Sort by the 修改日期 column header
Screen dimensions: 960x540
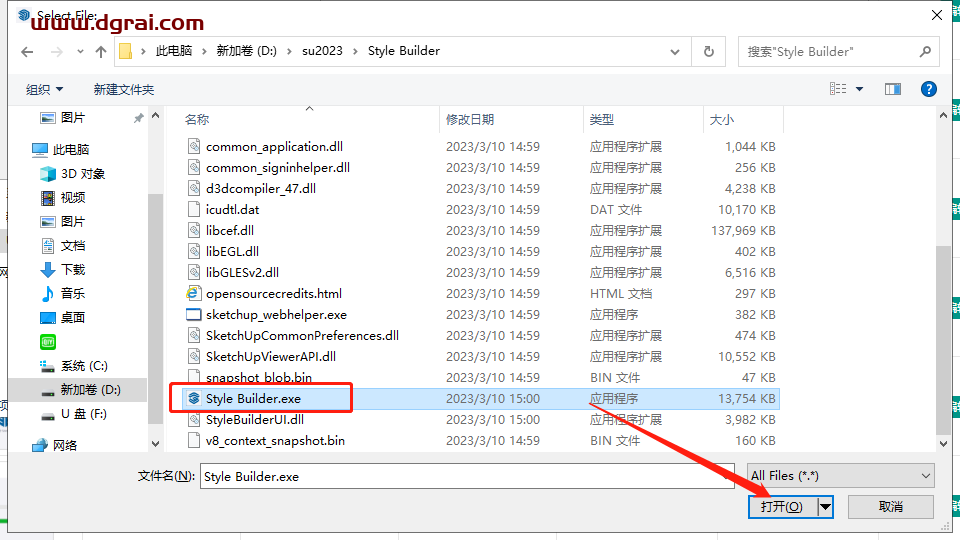(x=470, y=119)
